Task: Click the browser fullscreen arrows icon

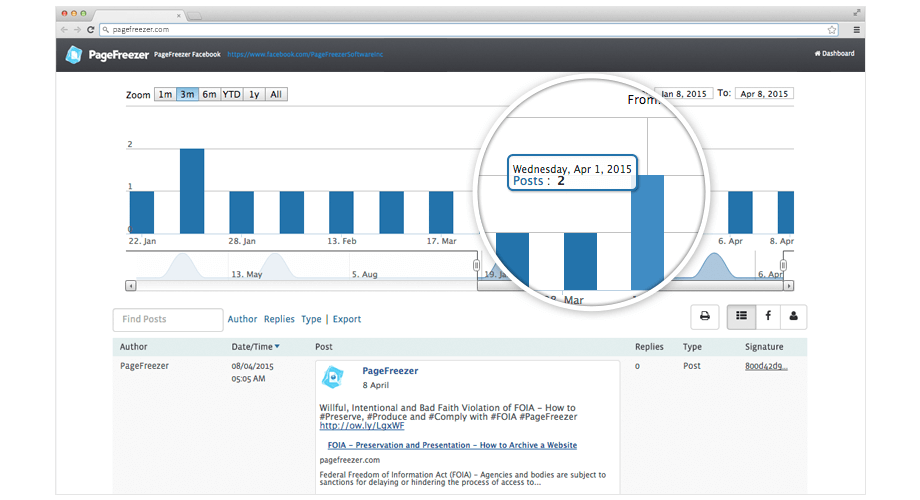Action: tap(857, 12)
